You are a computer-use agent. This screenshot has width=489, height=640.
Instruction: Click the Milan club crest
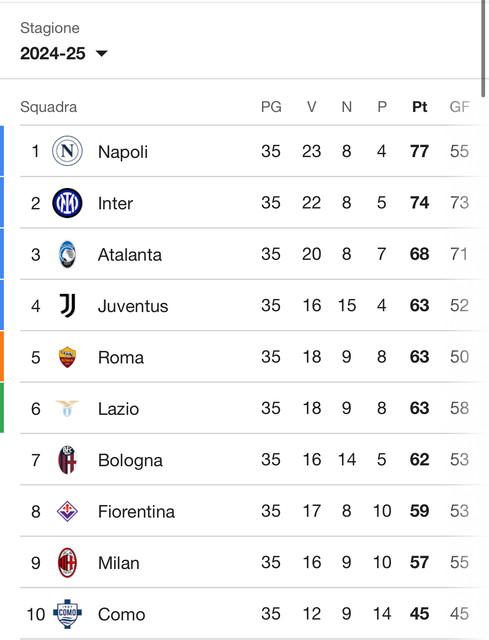[67, 562]
